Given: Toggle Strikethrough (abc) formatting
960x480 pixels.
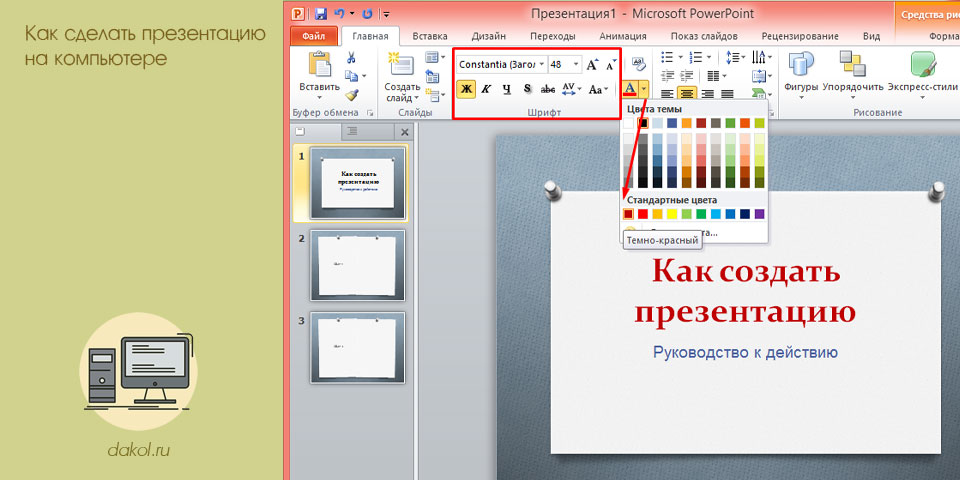Looking at the screenshot, I should click(548, 89).
